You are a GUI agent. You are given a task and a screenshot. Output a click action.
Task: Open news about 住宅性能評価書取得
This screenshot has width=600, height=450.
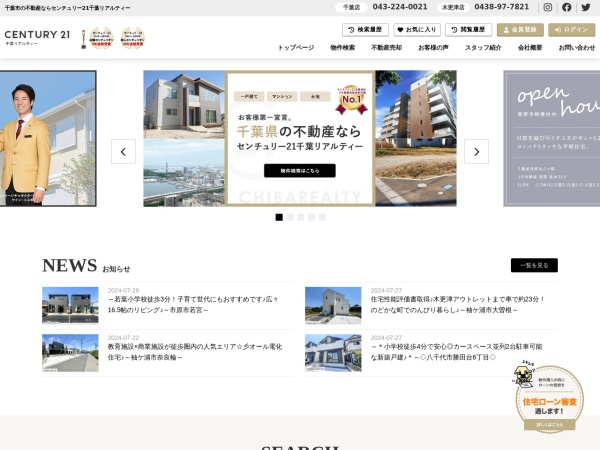(458, 305)
